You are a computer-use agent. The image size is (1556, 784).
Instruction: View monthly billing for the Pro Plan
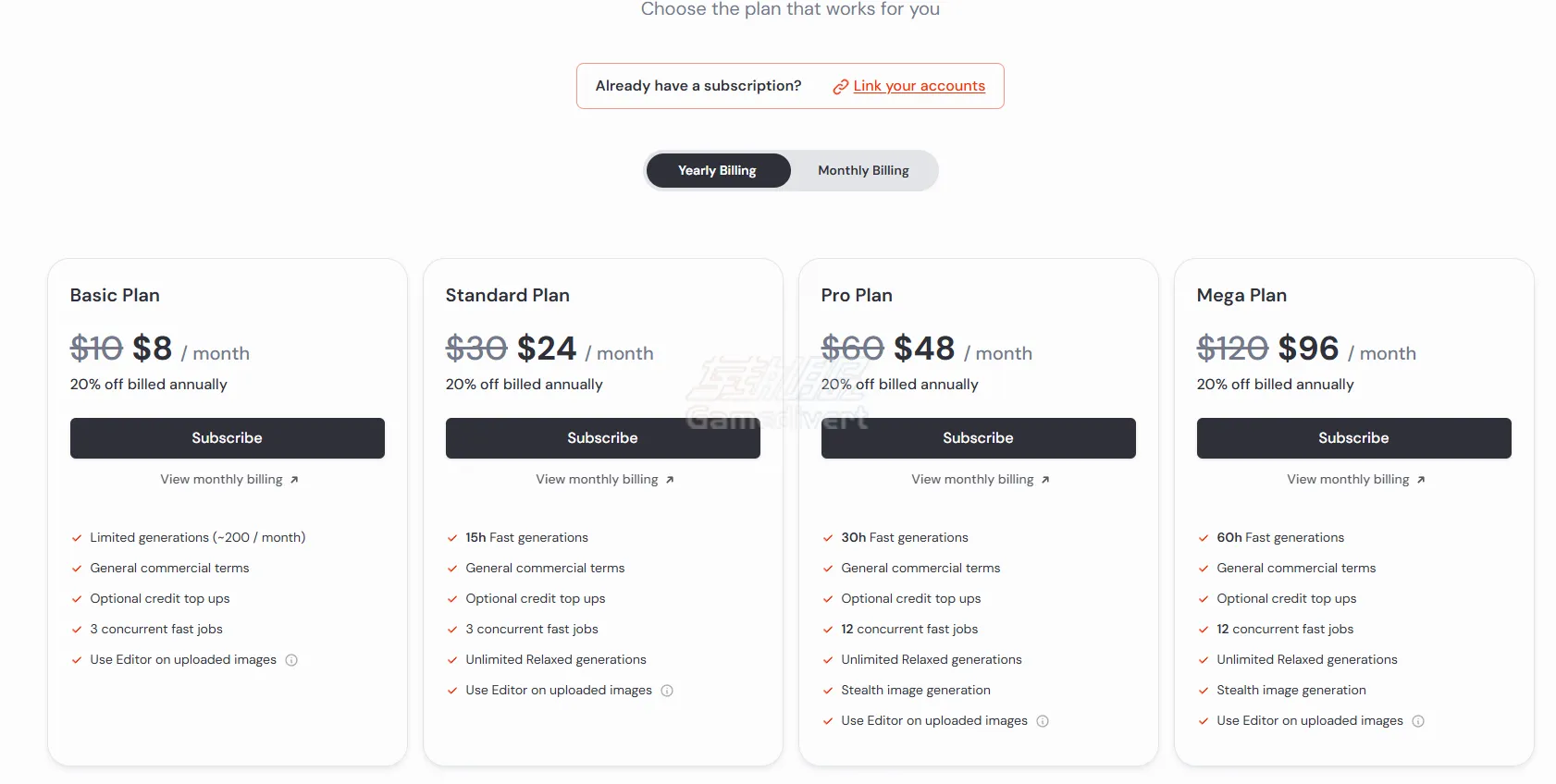click(972, 480)
